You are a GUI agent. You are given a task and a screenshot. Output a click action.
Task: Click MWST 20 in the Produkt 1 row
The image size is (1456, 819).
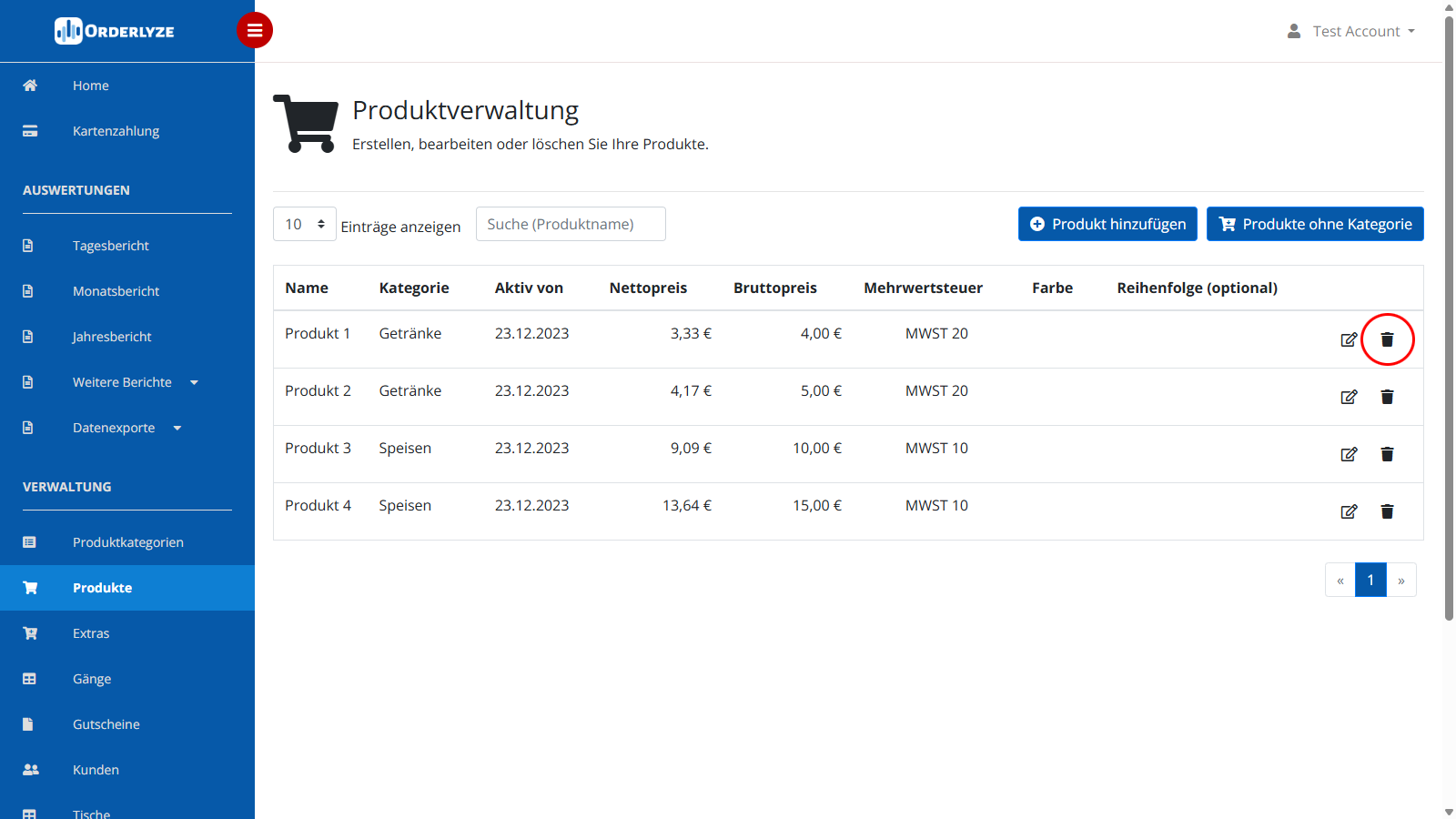[x=936, y=333]
